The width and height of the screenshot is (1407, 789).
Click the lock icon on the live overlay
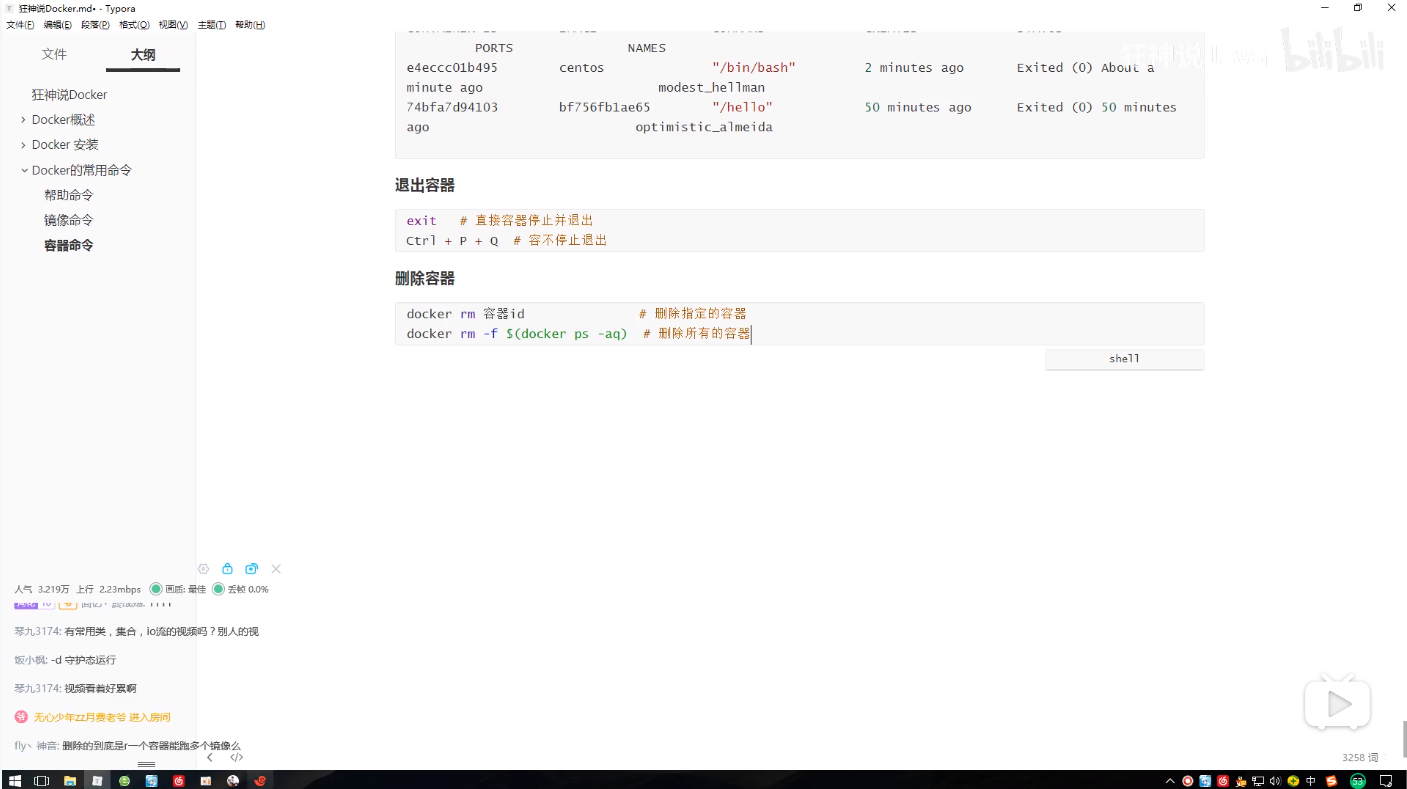click(x=228, y=569)
